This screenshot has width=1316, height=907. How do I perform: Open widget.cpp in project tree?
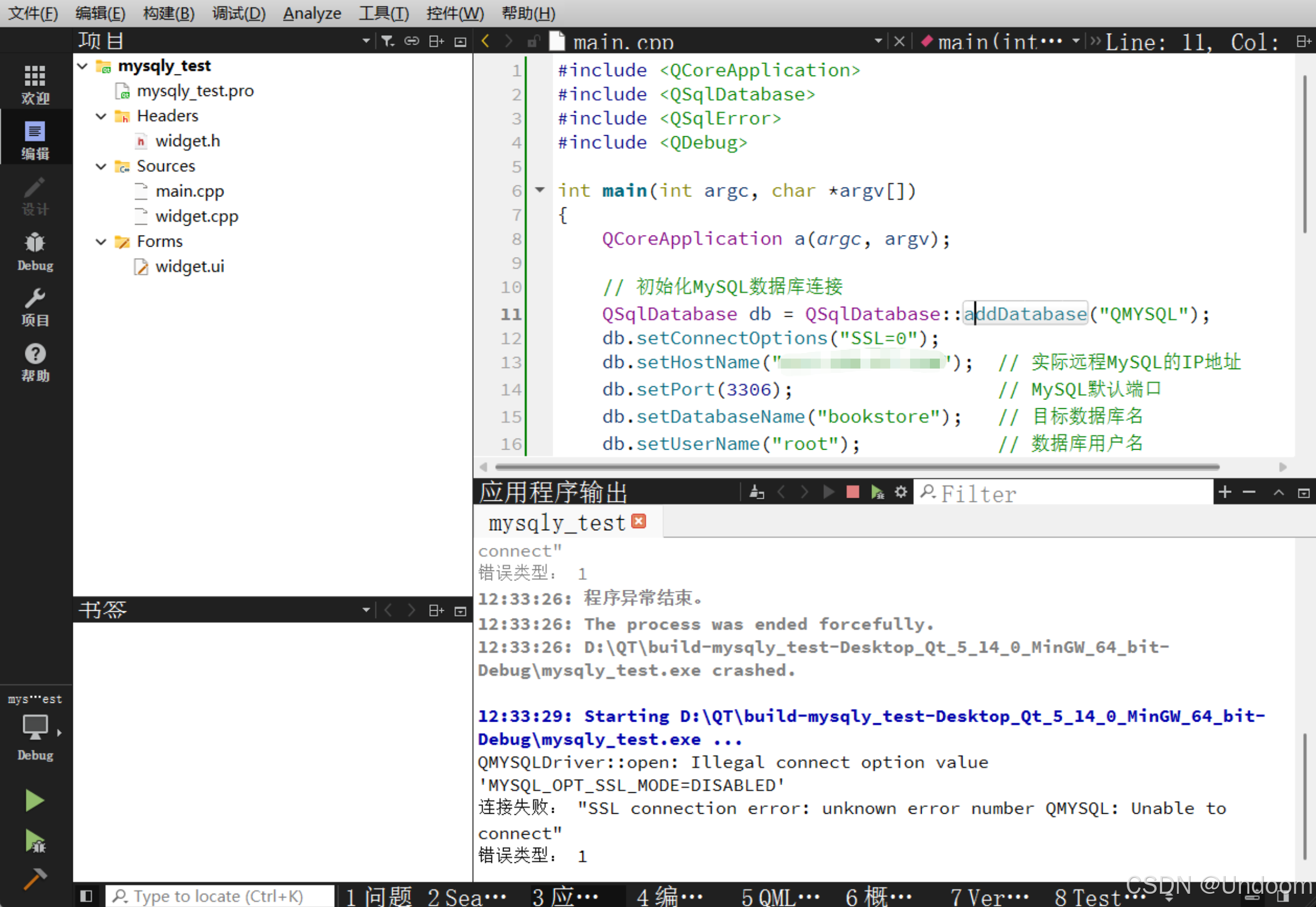[x=196, y=216]
